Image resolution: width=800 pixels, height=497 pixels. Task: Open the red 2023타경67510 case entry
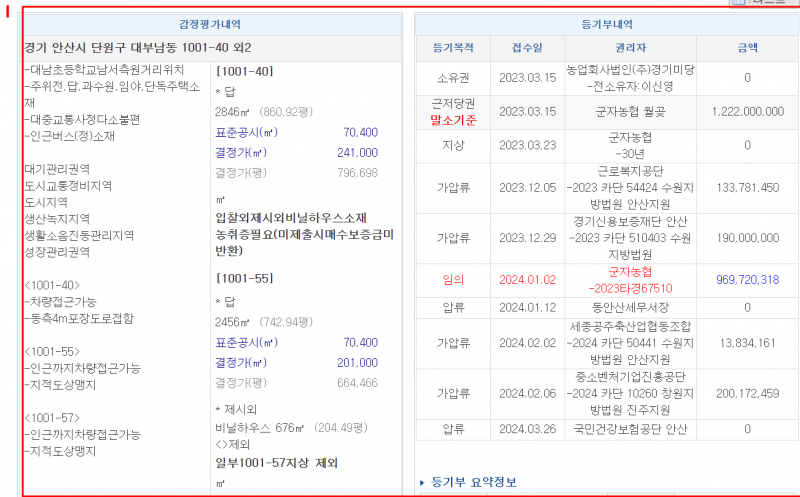pos(631,288)
